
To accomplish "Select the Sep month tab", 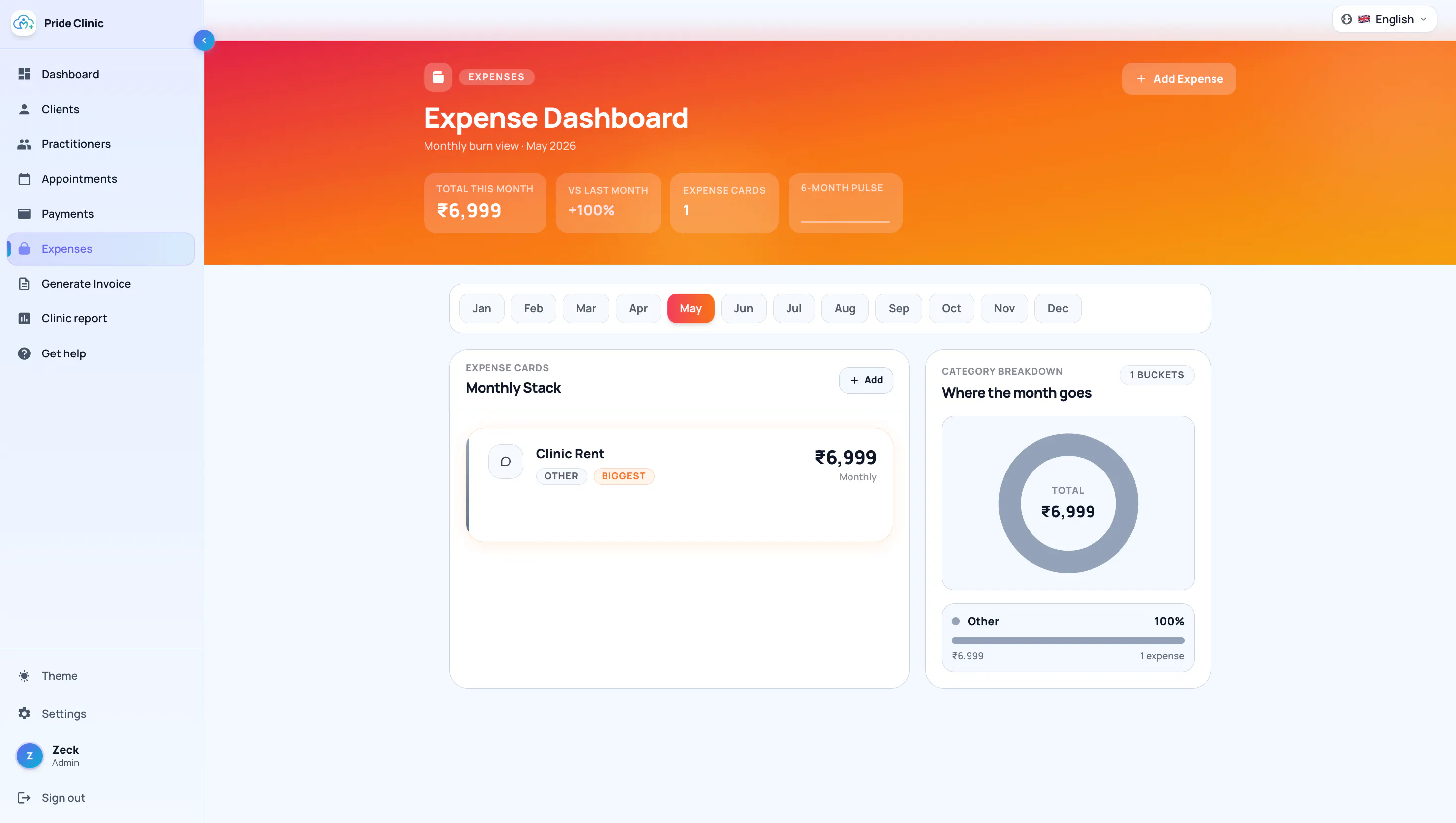I will tap(899, 308).
